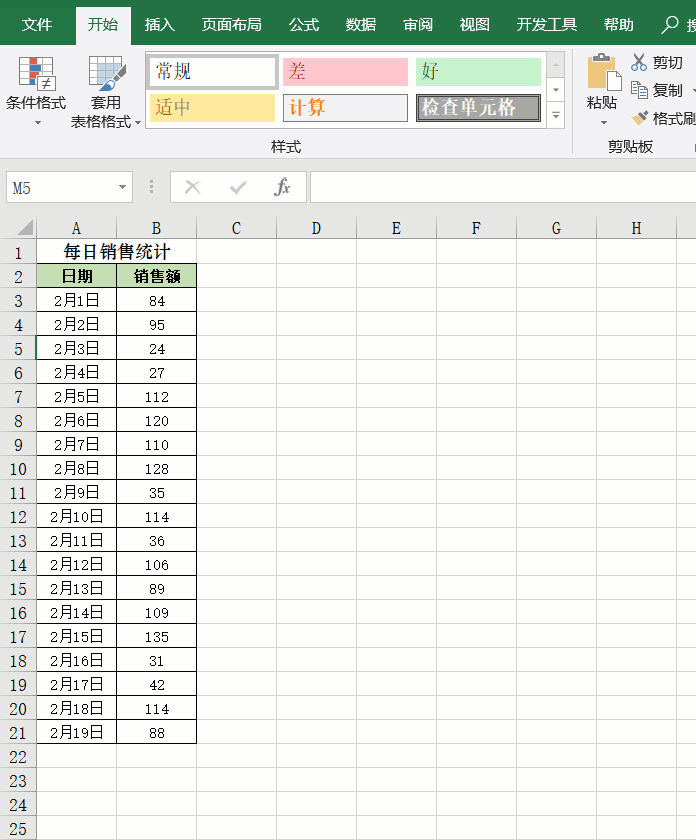Switch to the 开发工具 tab

point(547,25)
